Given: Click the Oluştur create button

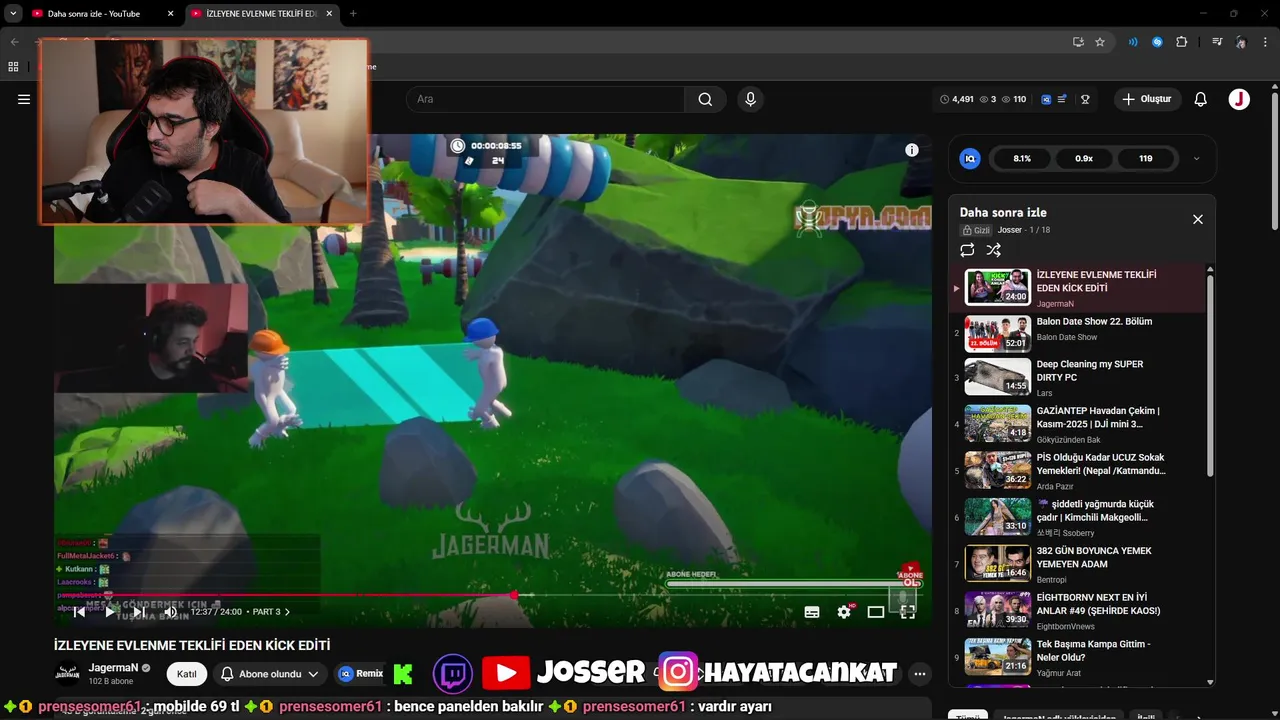Looking at the screenshot, I should 1148,99.
